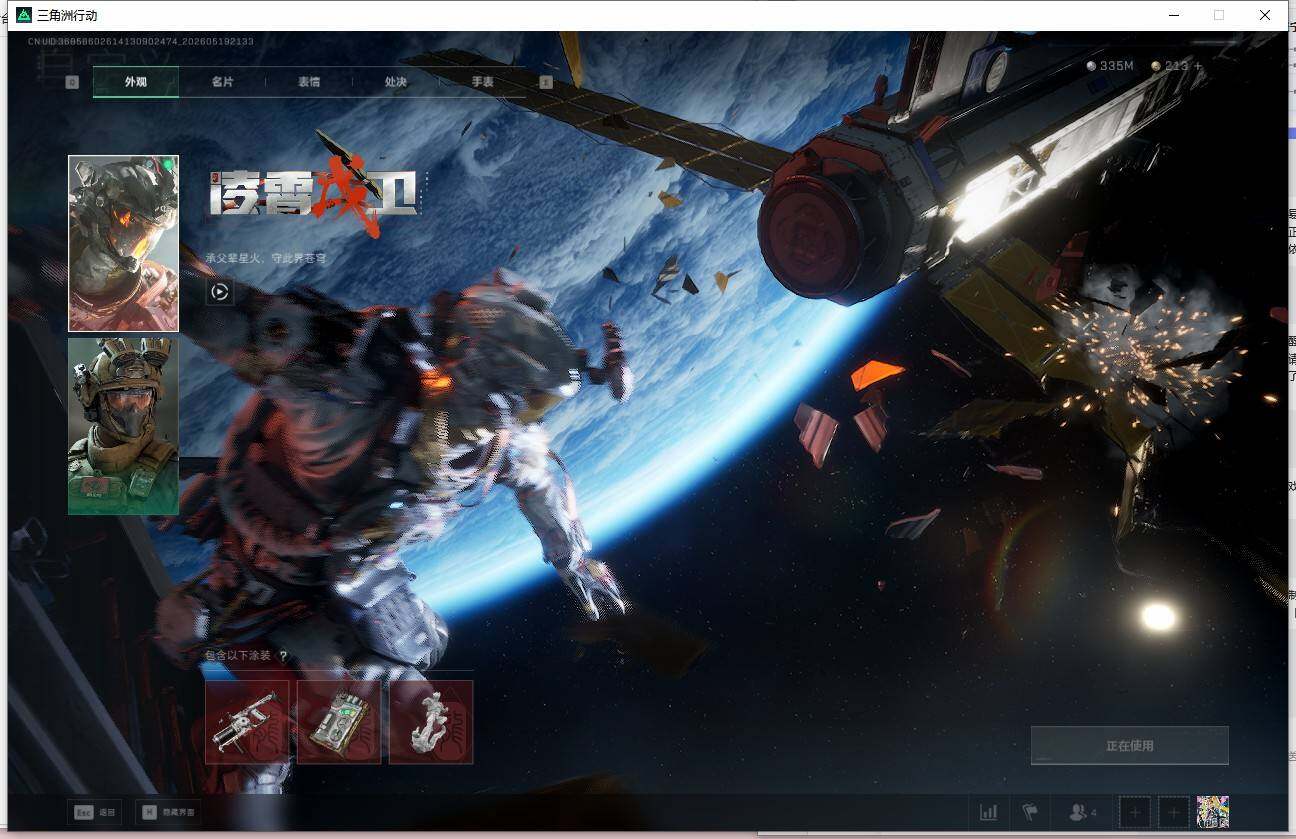Viewport: 1296px width, 839px height.
Task: Choose the soldier with goggles skin
Action: [x=123, y=426]
